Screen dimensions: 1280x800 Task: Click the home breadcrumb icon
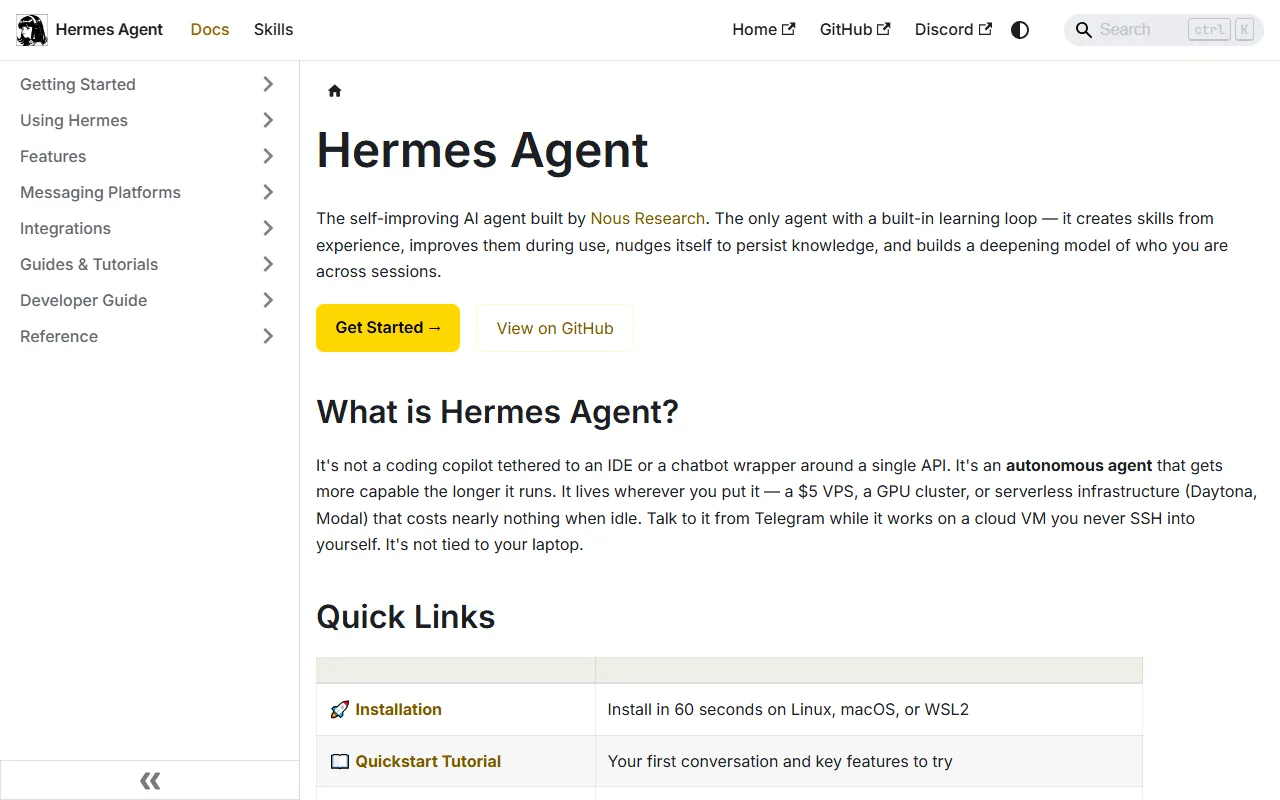[x=335, y=91]
